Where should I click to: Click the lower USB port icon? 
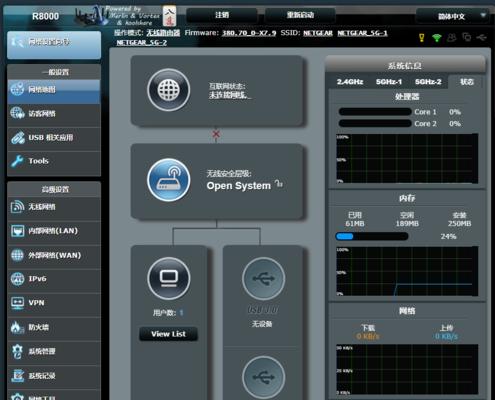(263, 377)
